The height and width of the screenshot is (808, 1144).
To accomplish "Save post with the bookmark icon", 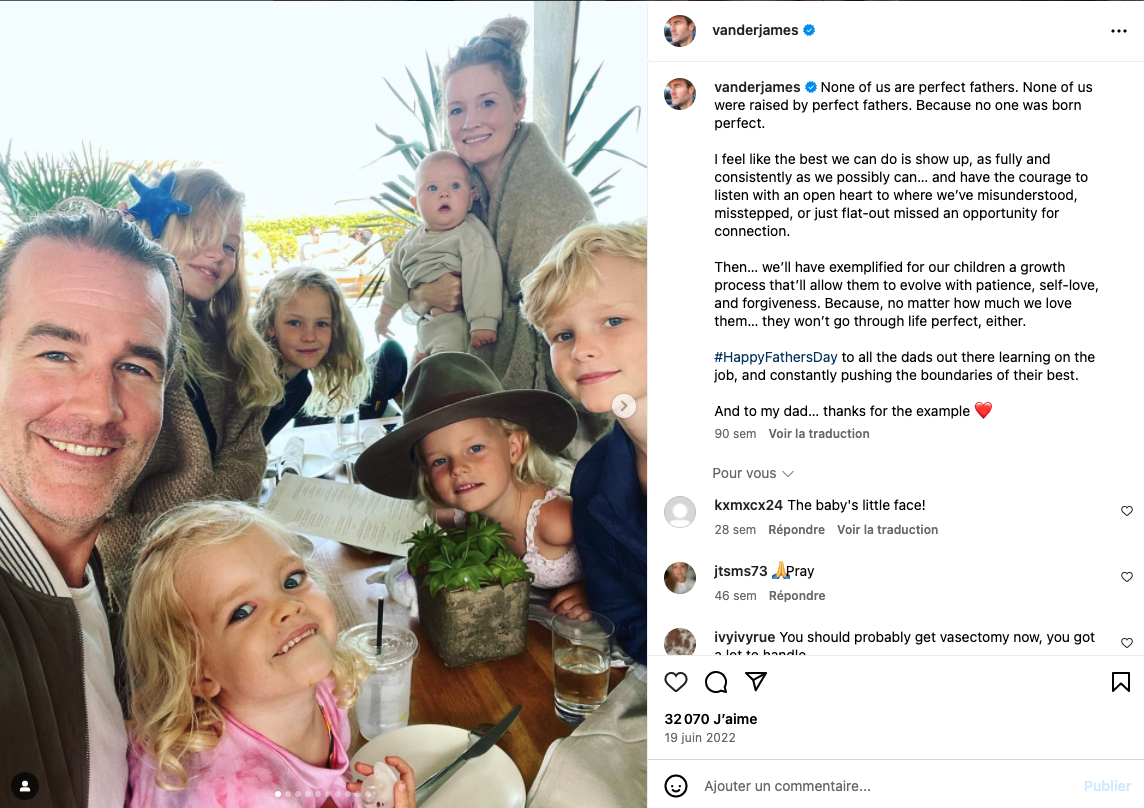I will 1121,682.
